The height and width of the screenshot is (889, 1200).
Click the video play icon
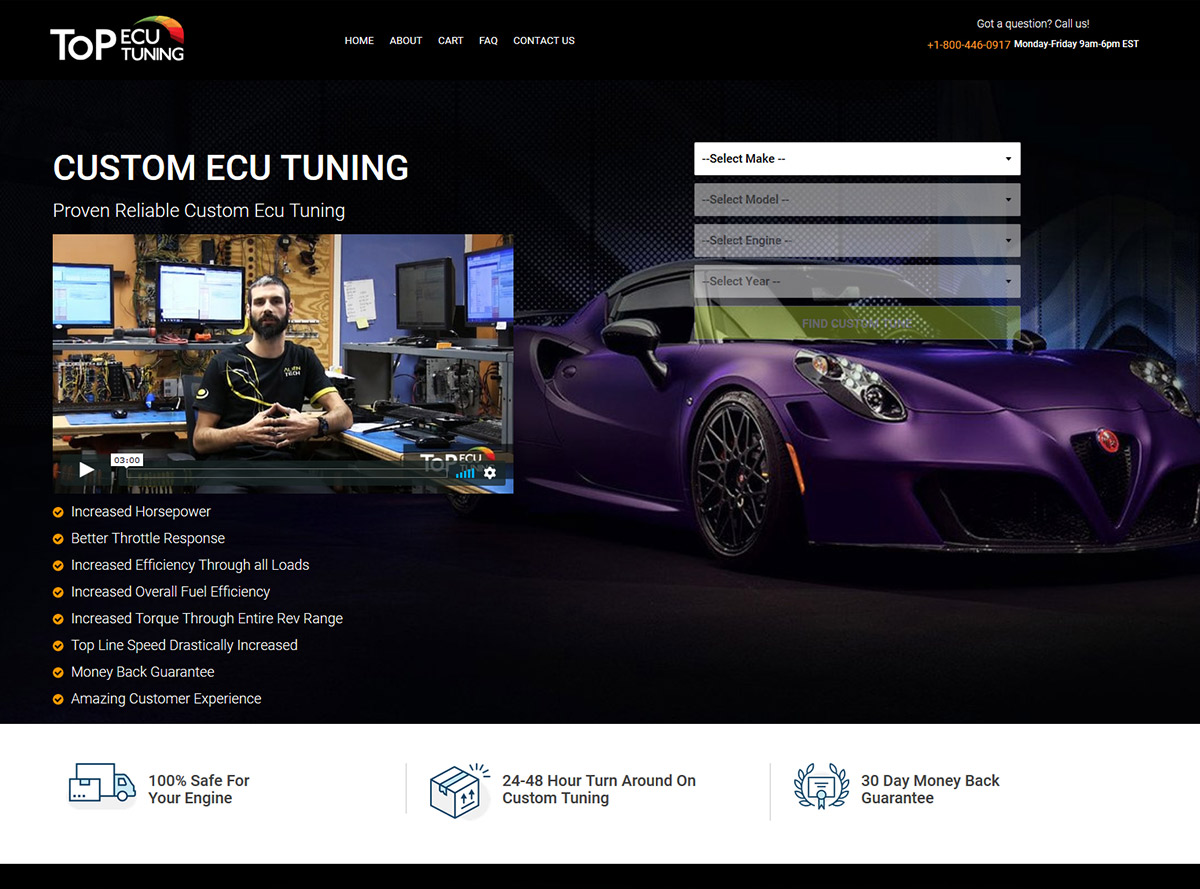pyautogui.click(x=86, y=469)
